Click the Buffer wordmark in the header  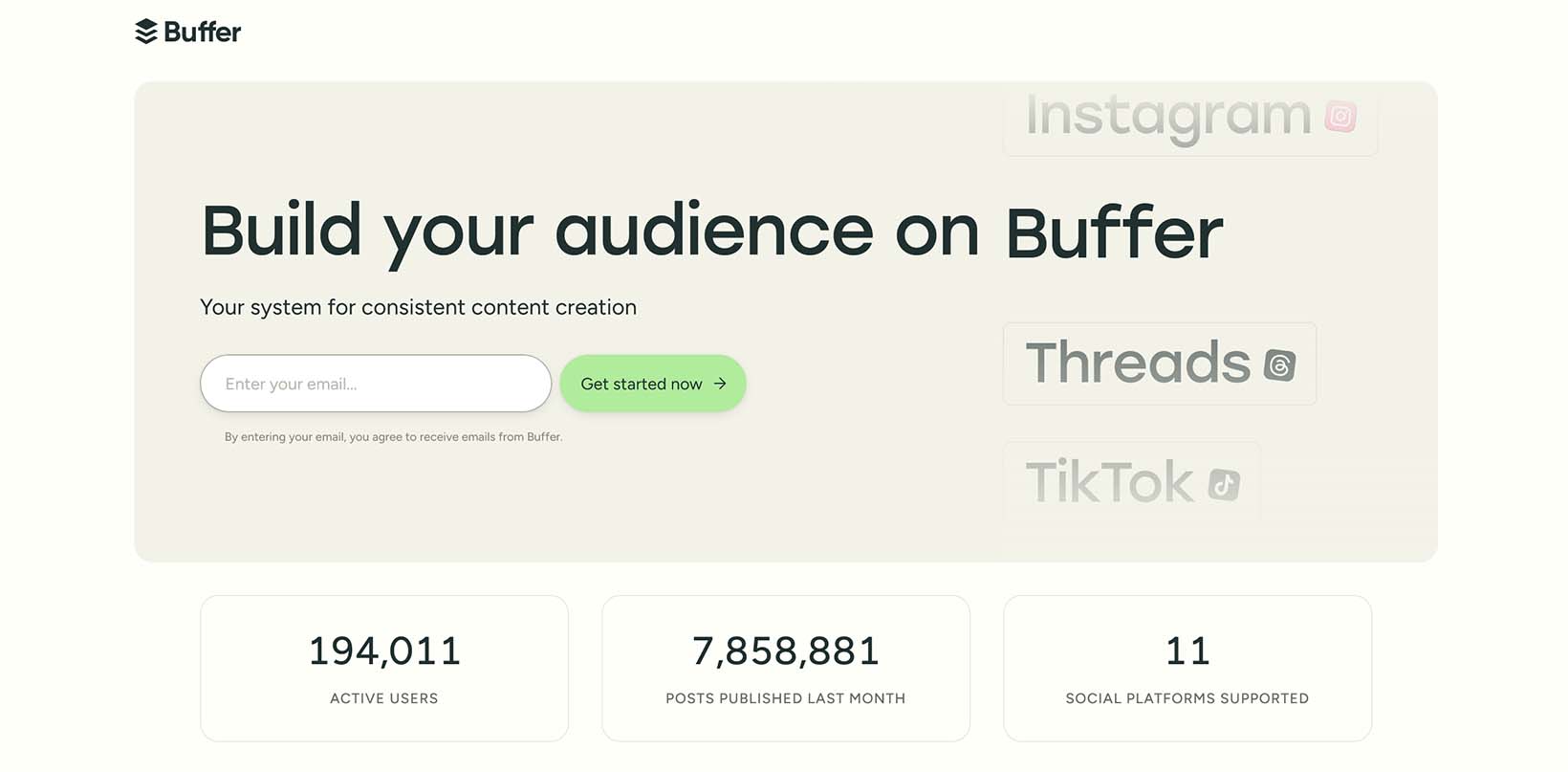pos(202,32)
